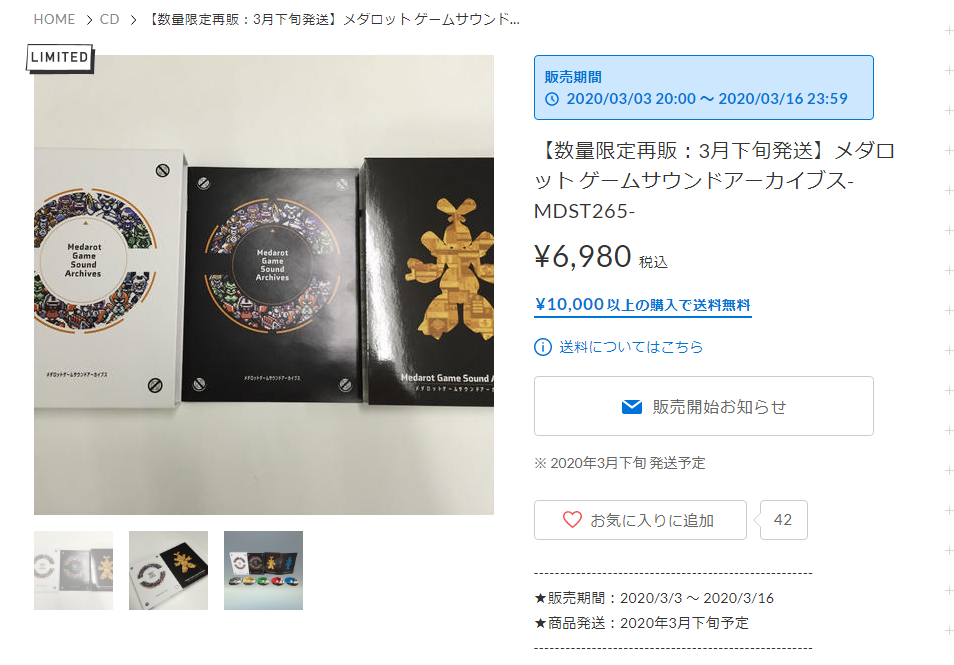
Task: Click the 販売開始お知らせ button
Action: pos(703,406)
